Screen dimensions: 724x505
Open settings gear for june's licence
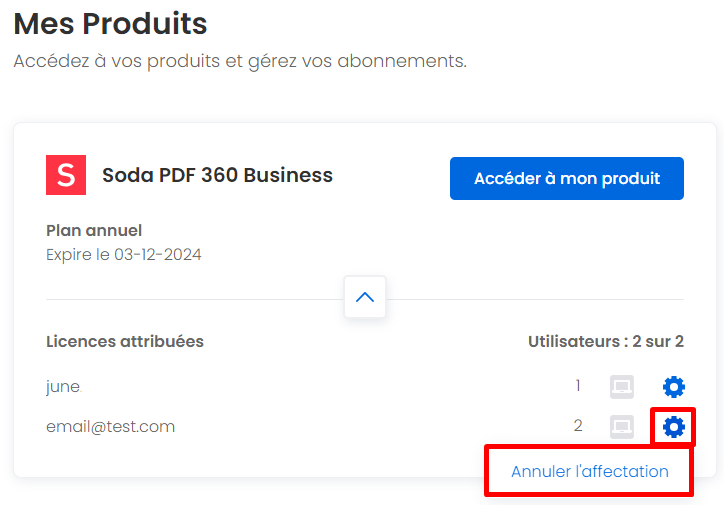[x=674, y=387]
